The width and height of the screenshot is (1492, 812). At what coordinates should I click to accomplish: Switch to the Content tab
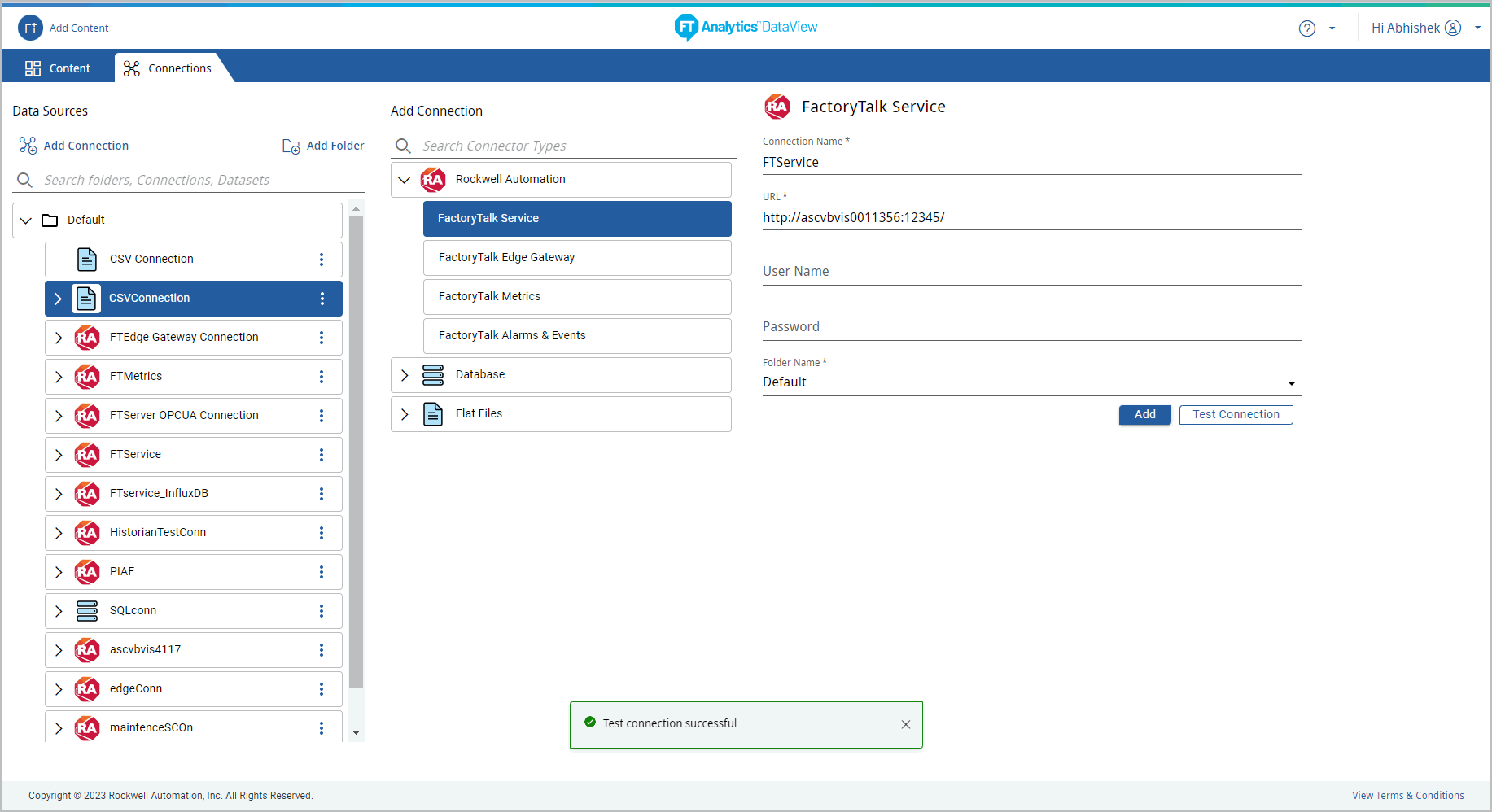tap(58, 68)
